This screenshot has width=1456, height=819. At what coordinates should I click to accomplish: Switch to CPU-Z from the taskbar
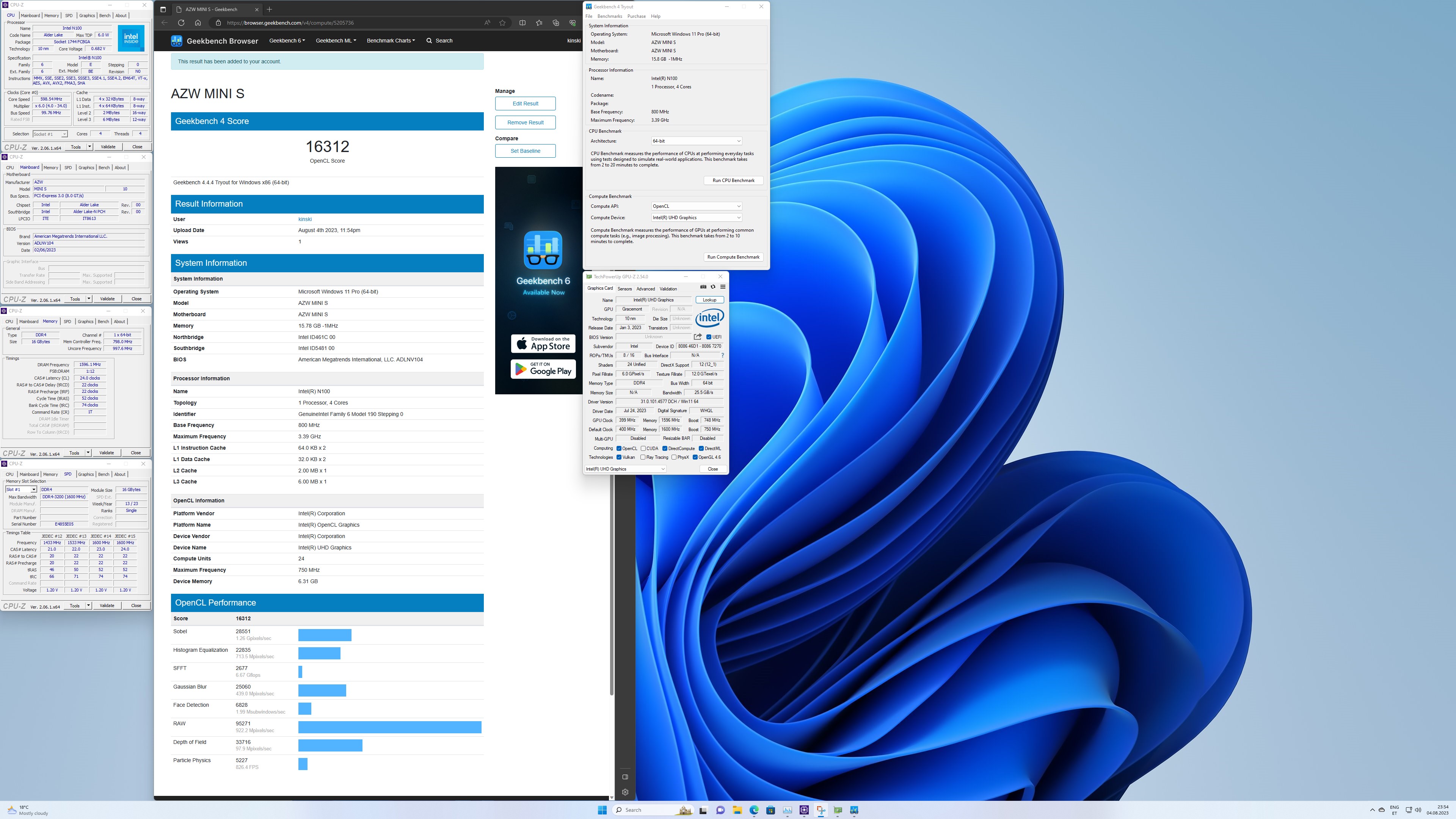[x=804, y=810]
